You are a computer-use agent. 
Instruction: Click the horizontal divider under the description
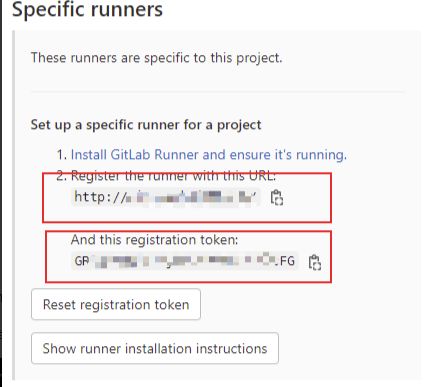click(x=218, y=91)
